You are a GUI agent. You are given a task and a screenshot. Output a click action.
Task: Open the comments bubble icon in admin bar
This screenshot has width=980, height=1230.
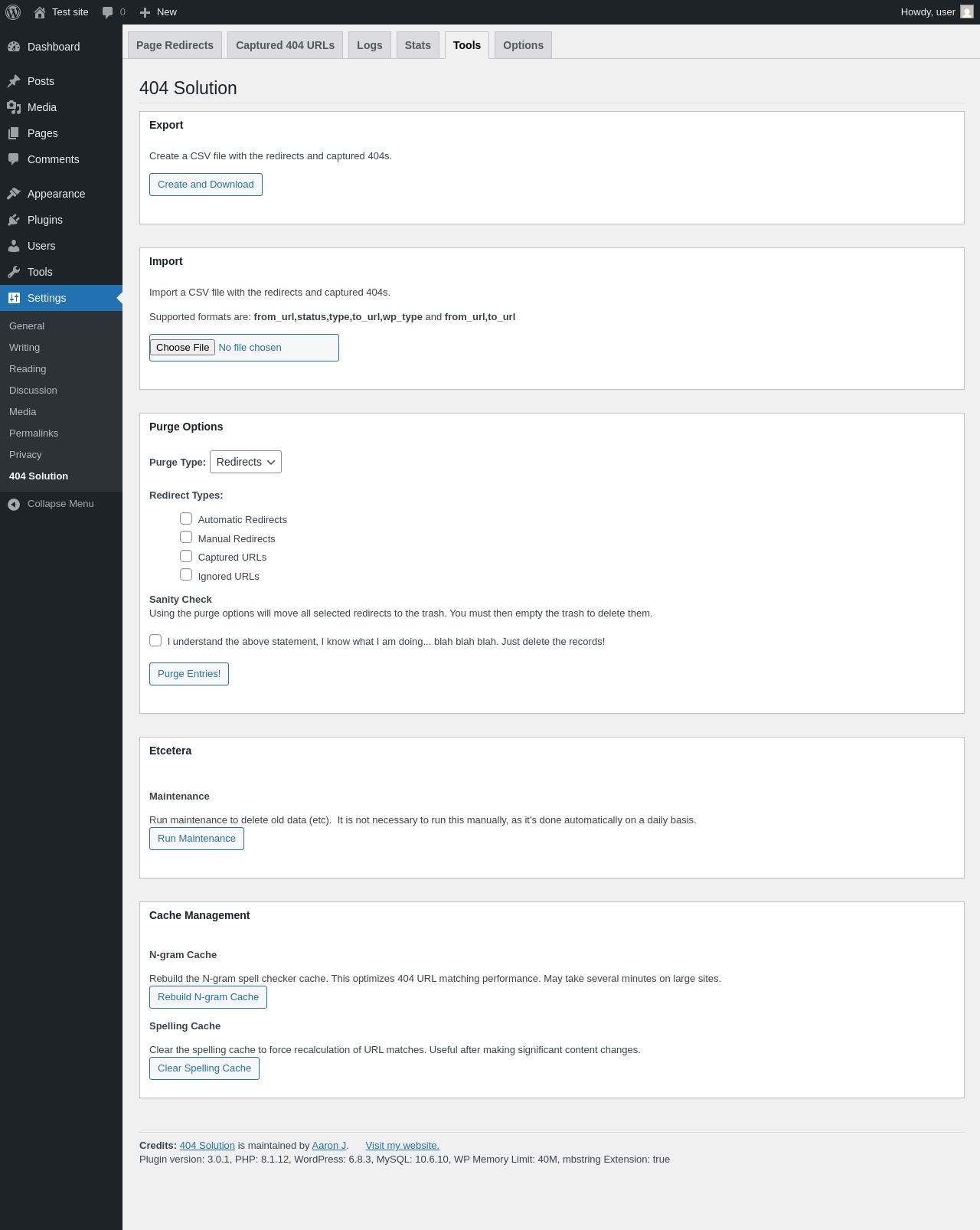107,12
